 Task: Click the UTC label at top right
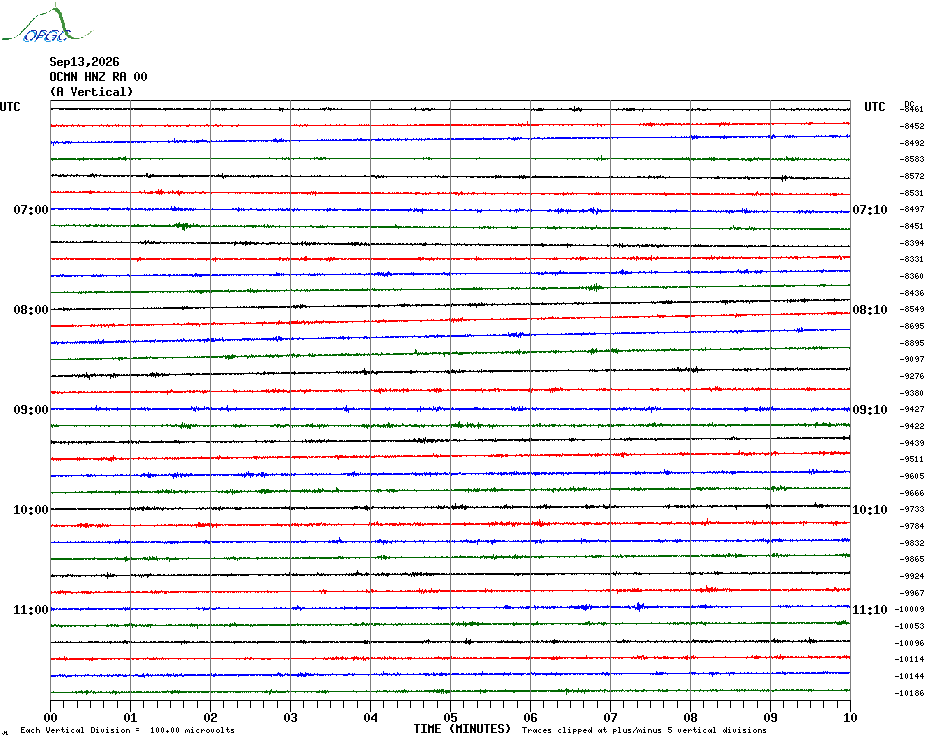874,107
